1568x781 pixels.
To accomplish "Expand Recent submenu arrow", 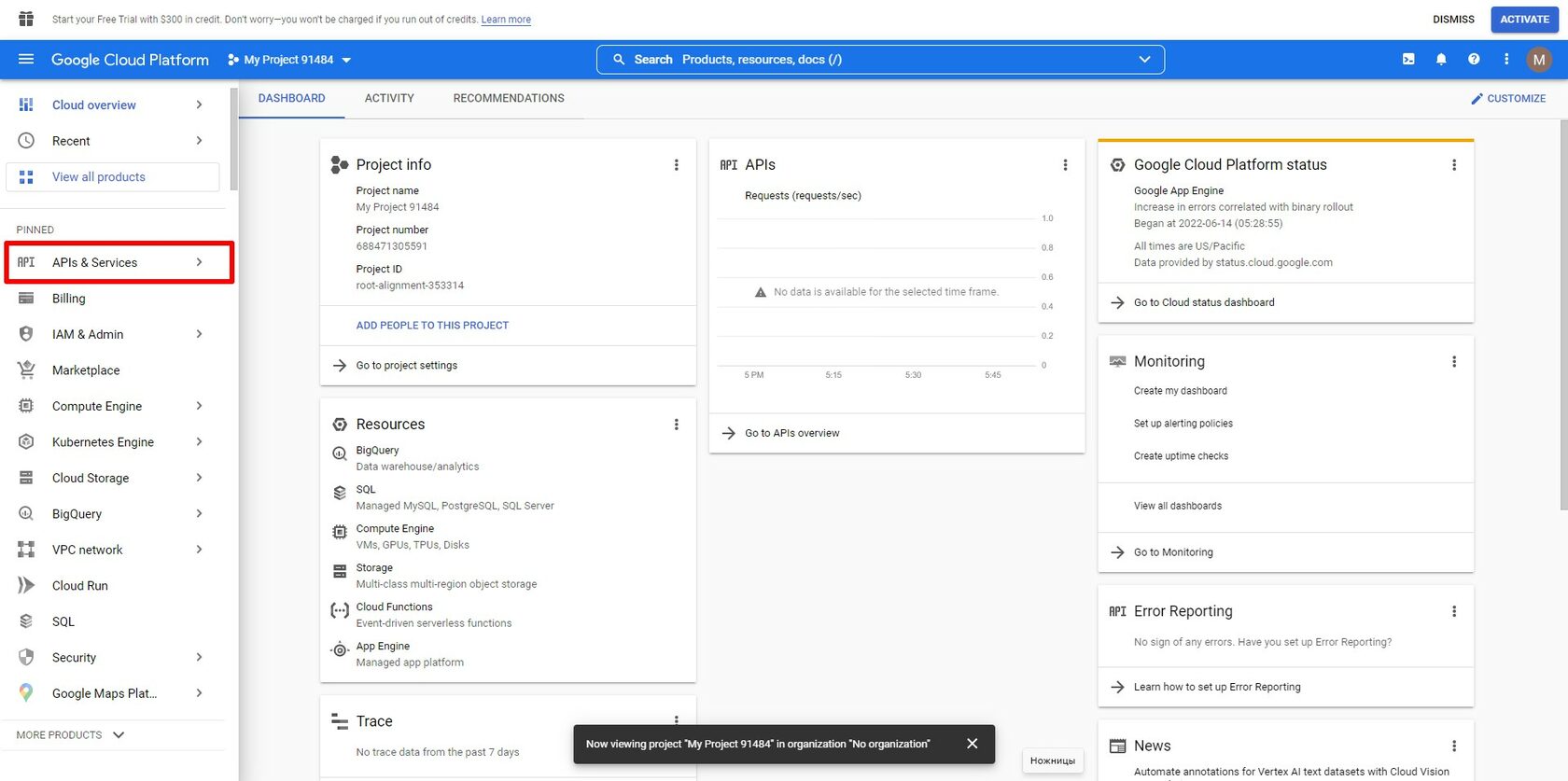I will [199, 141].
